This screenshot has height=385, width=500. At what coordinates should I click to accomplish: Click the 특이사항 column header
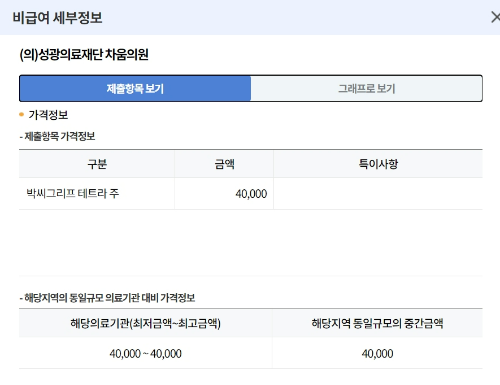point(378,164)
